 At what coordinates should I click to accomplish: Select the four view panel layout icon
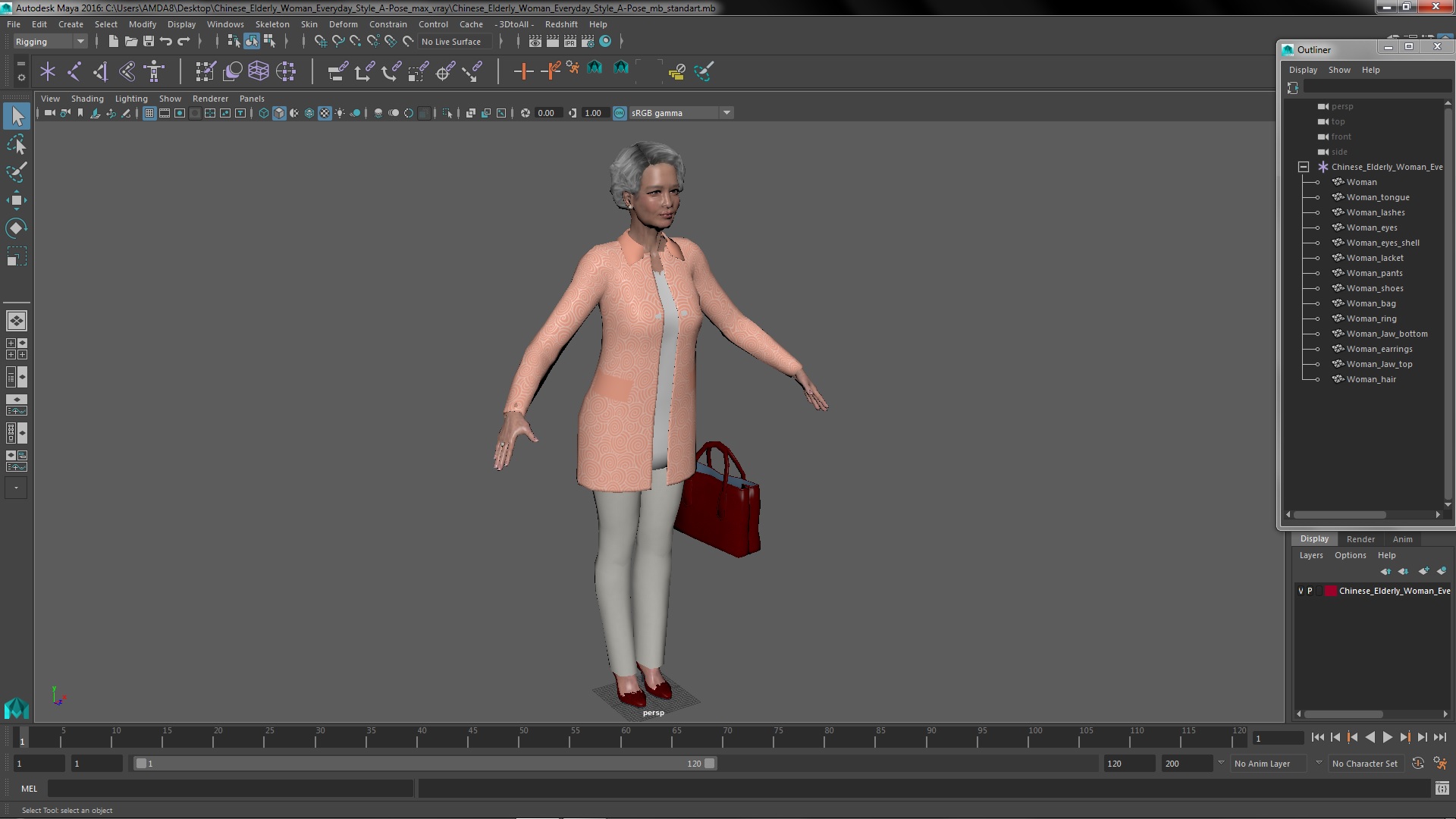point(17,349)
